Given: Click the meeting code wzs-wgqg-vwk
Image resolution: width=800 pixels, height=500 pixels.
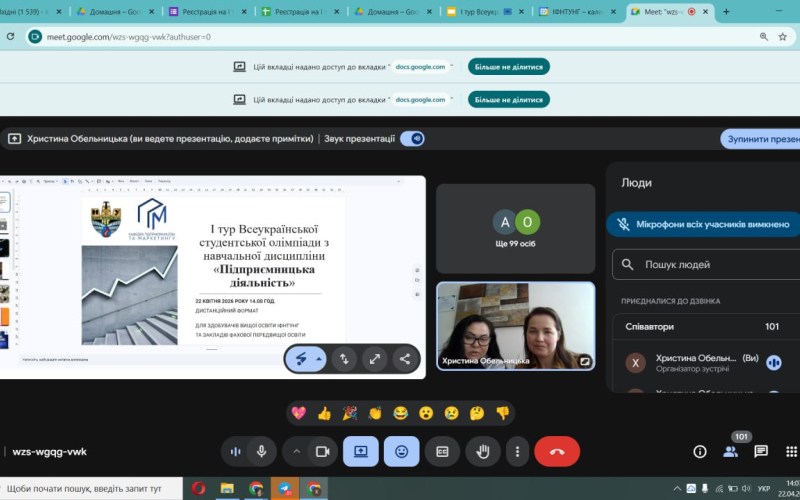Looking at the screenshot, I should point(49,452).
